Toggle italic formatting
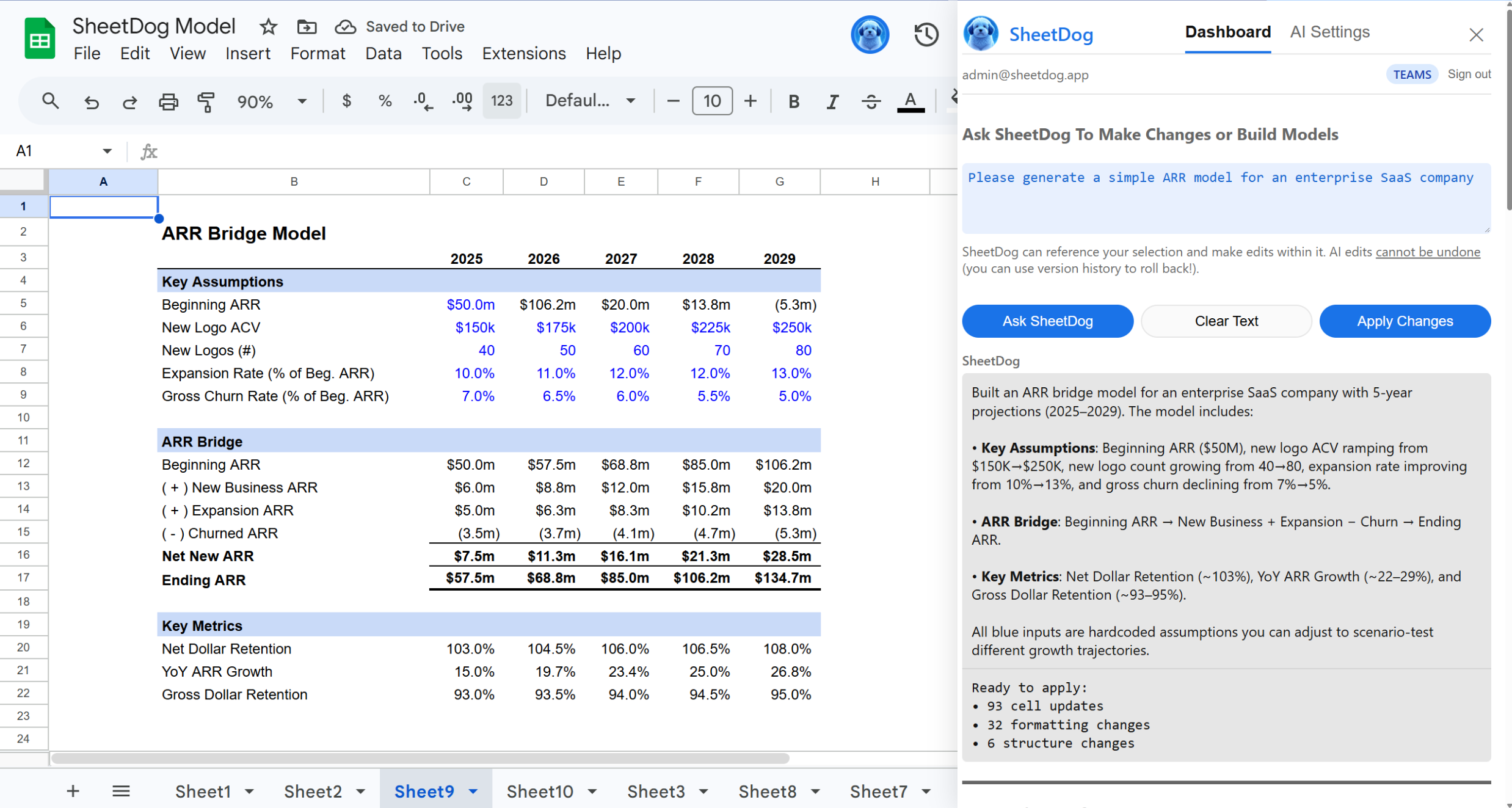The width and height of the screenshot is (1512, 808). [832, 101]
